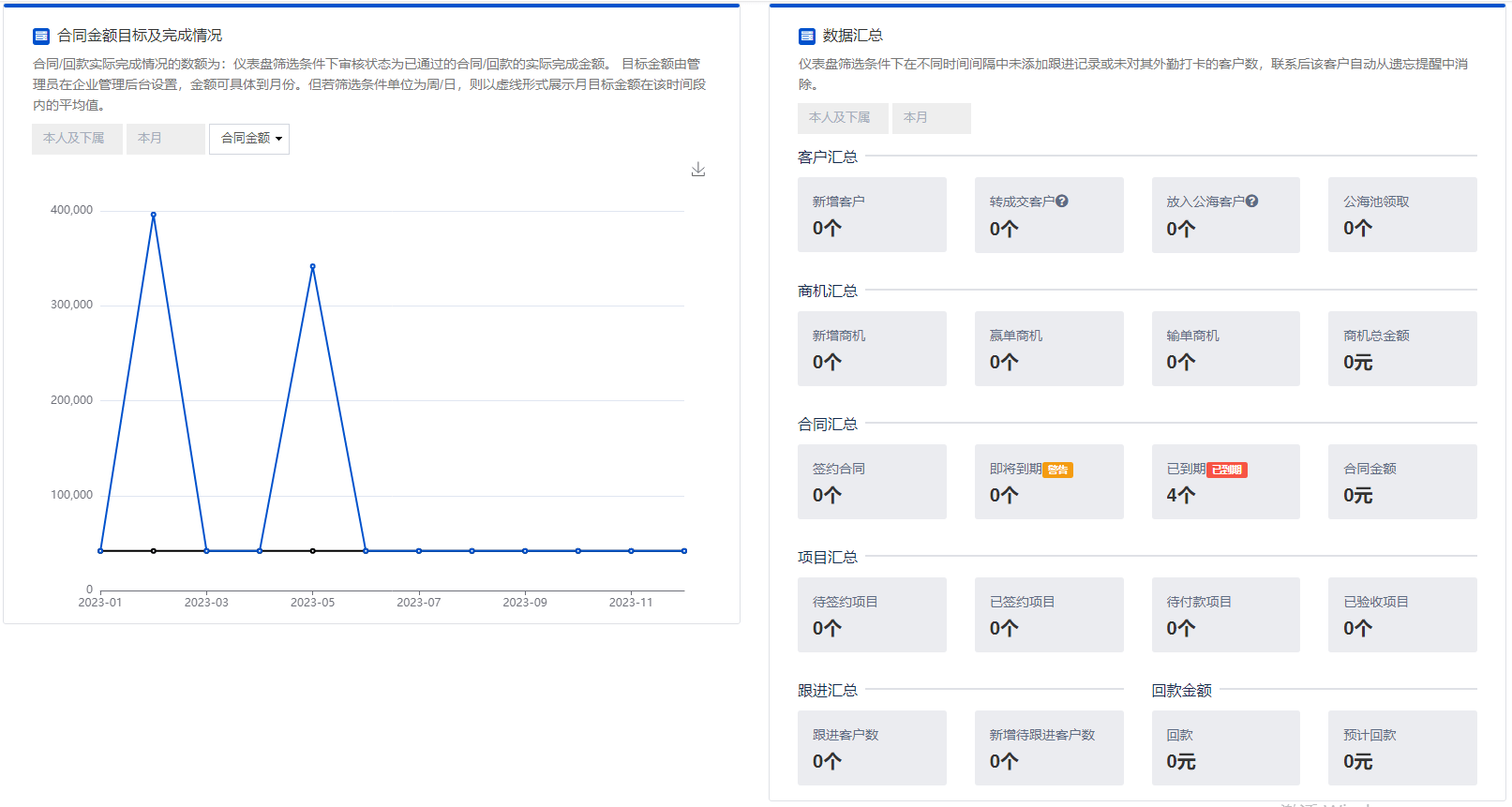Open the 预计回款 card
The width and height of the screenshot is (1512, 807).
click(x=1402, y=748)
